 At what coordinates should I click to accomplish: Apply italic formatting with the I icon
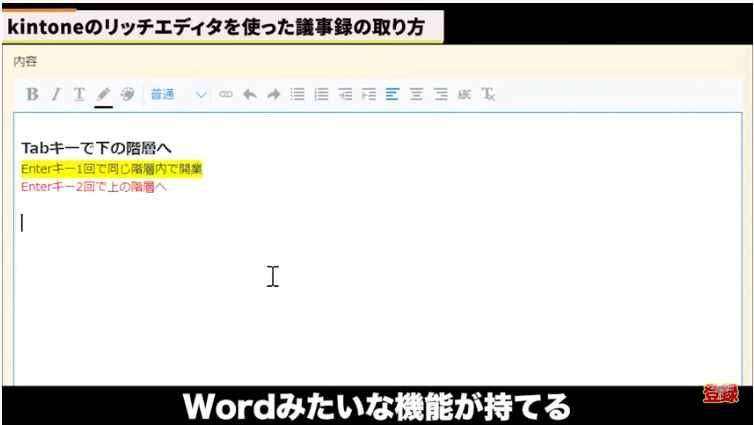point(56,94)
